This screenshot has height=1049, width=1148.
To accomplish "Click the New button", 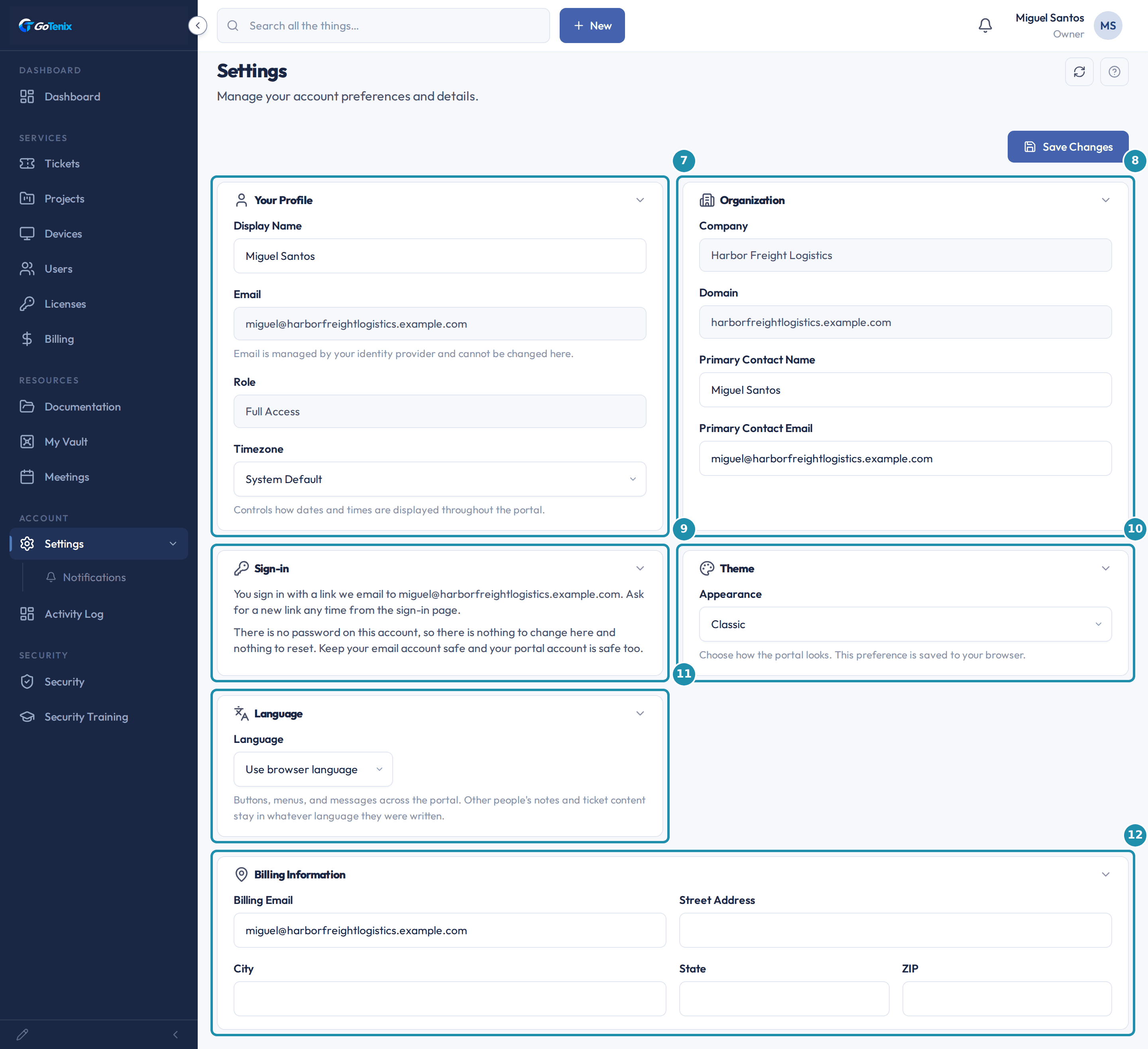I will point(592,26).
